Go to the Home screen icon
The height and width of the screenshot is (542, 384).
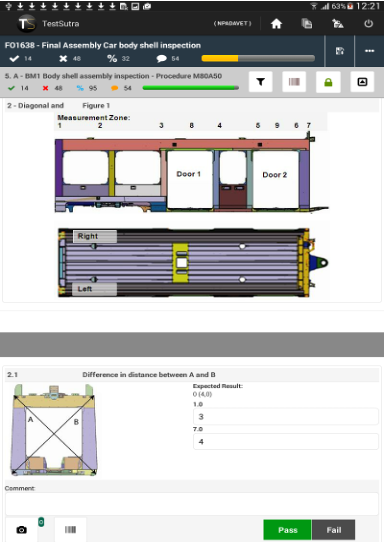[x=276, y=24]
